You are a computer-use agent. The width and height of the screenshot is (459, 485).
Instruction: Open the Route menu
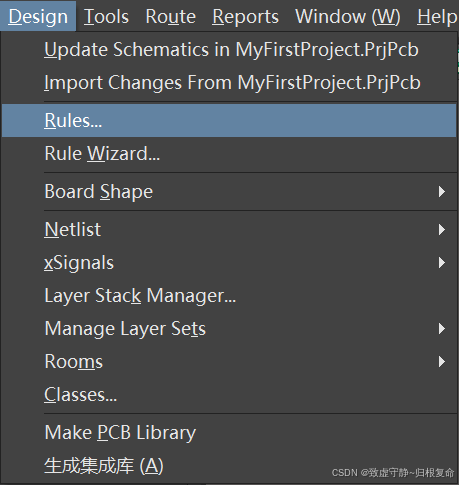tap(170, 16)
